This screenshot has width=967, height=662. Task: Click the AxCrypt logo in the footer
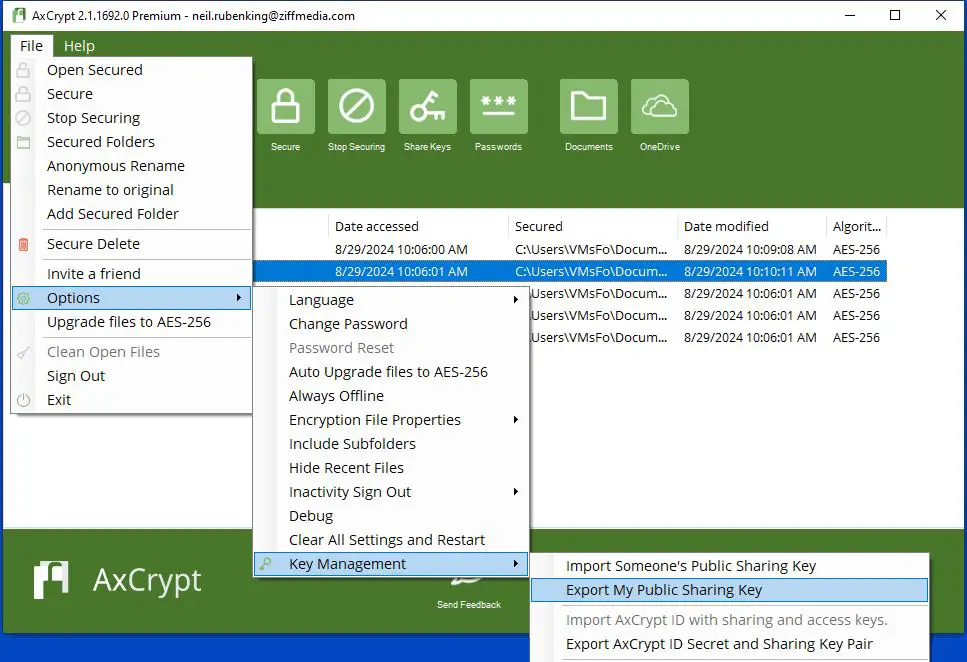pos(117,580)
